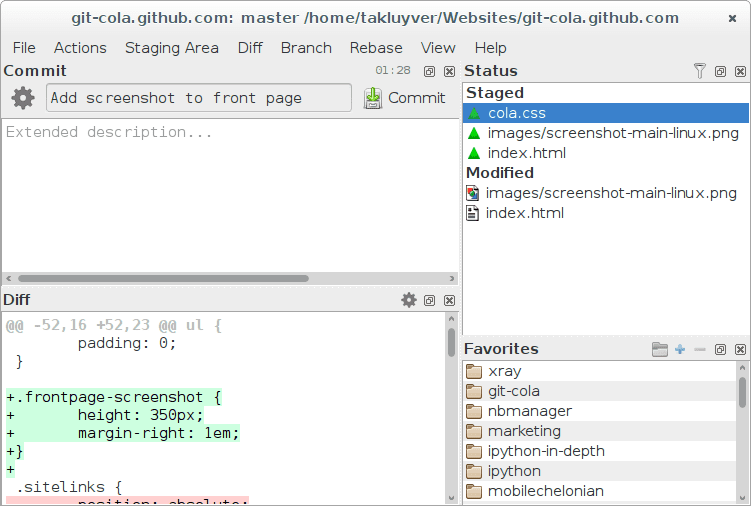
Task: Click staged index.html green triangle icon
Action: [474, 153]
